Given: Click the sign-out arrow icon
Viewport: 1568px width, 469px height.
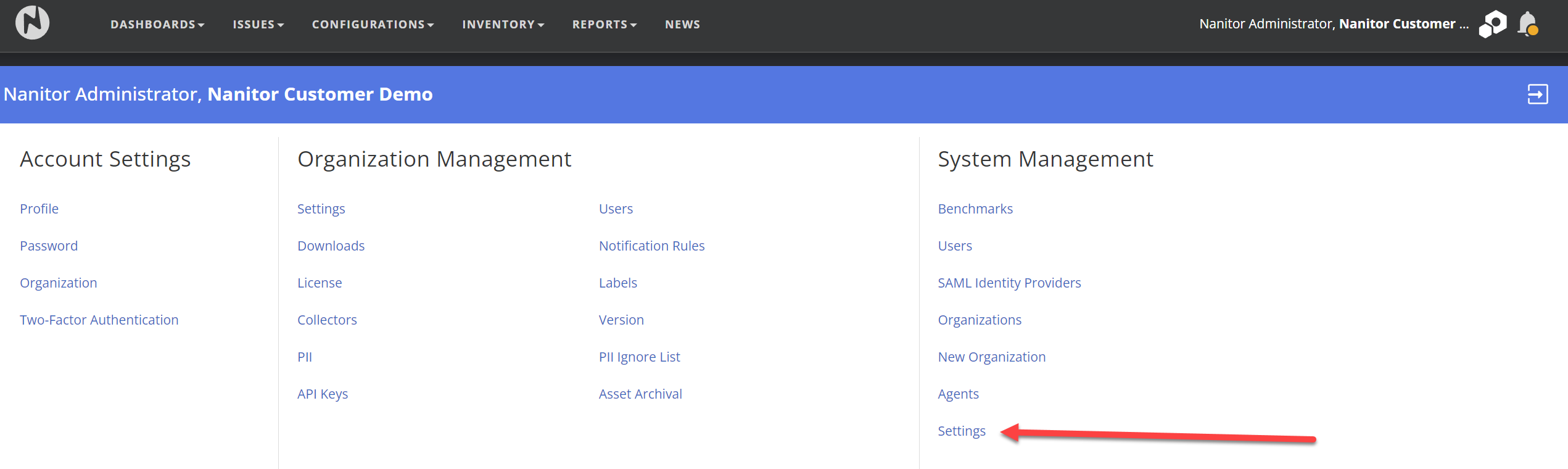Looking at the screenshot, I should pyautogui.click(x=1537, y=94).
